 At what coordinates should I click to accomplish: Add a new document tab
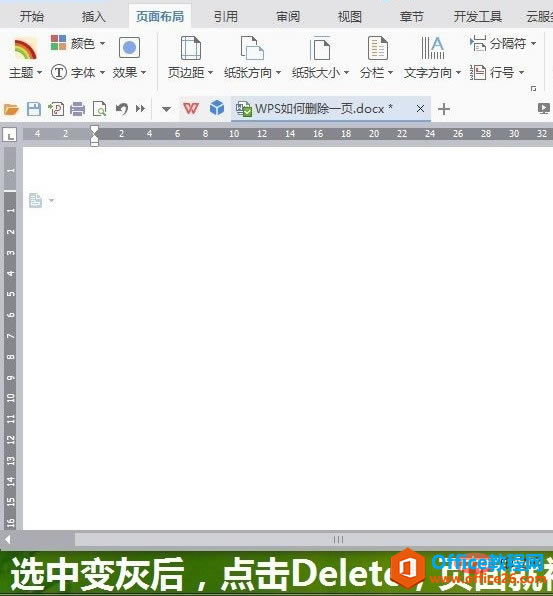(x=444, y=109)
